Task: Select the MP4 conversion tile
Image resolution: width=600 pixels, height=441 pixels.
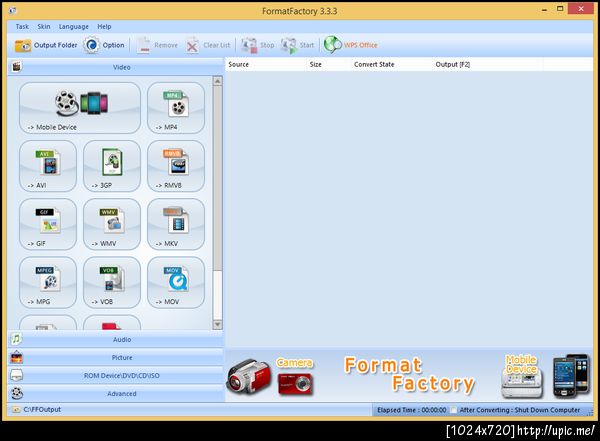Action: pos(176,108)
